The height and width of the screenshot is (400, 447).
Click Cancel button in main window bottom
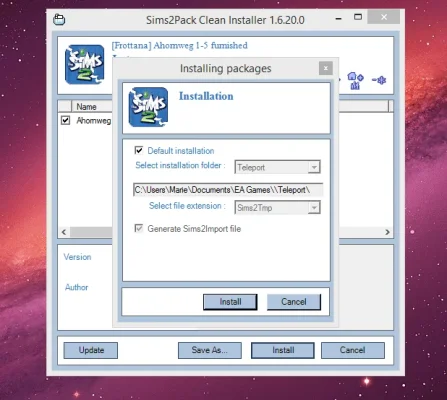point(353,350)
